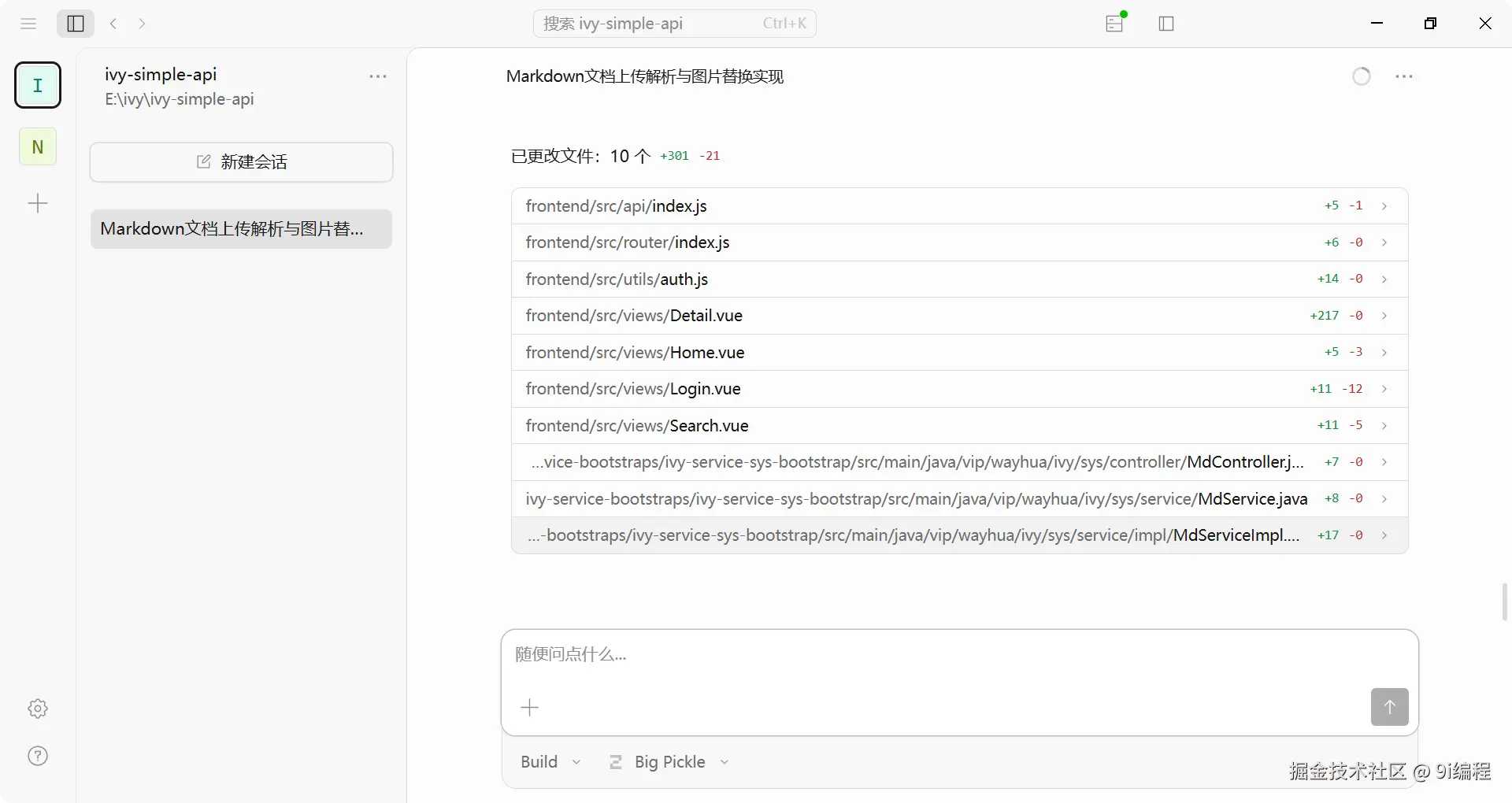Screen dimensions: 1512x803
Task: Expand the Home.vue changed file row
Action: pyautogui.click(x=959, y=353)
